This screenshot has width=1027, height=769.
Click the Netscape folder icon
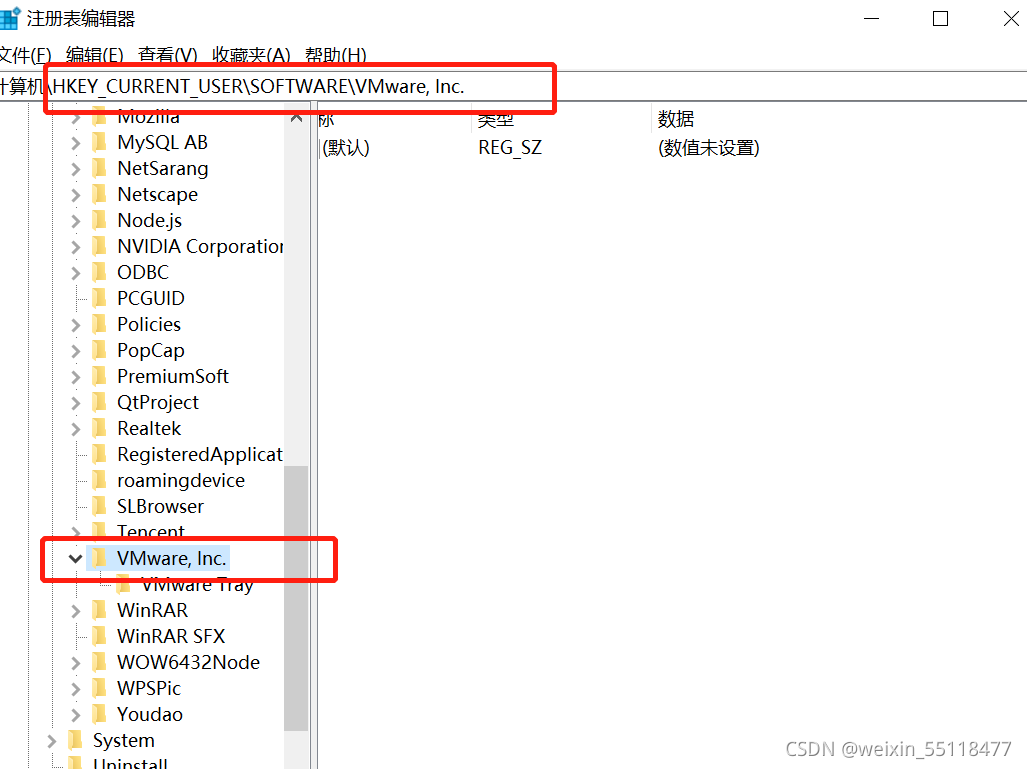(x=100, y=195)
